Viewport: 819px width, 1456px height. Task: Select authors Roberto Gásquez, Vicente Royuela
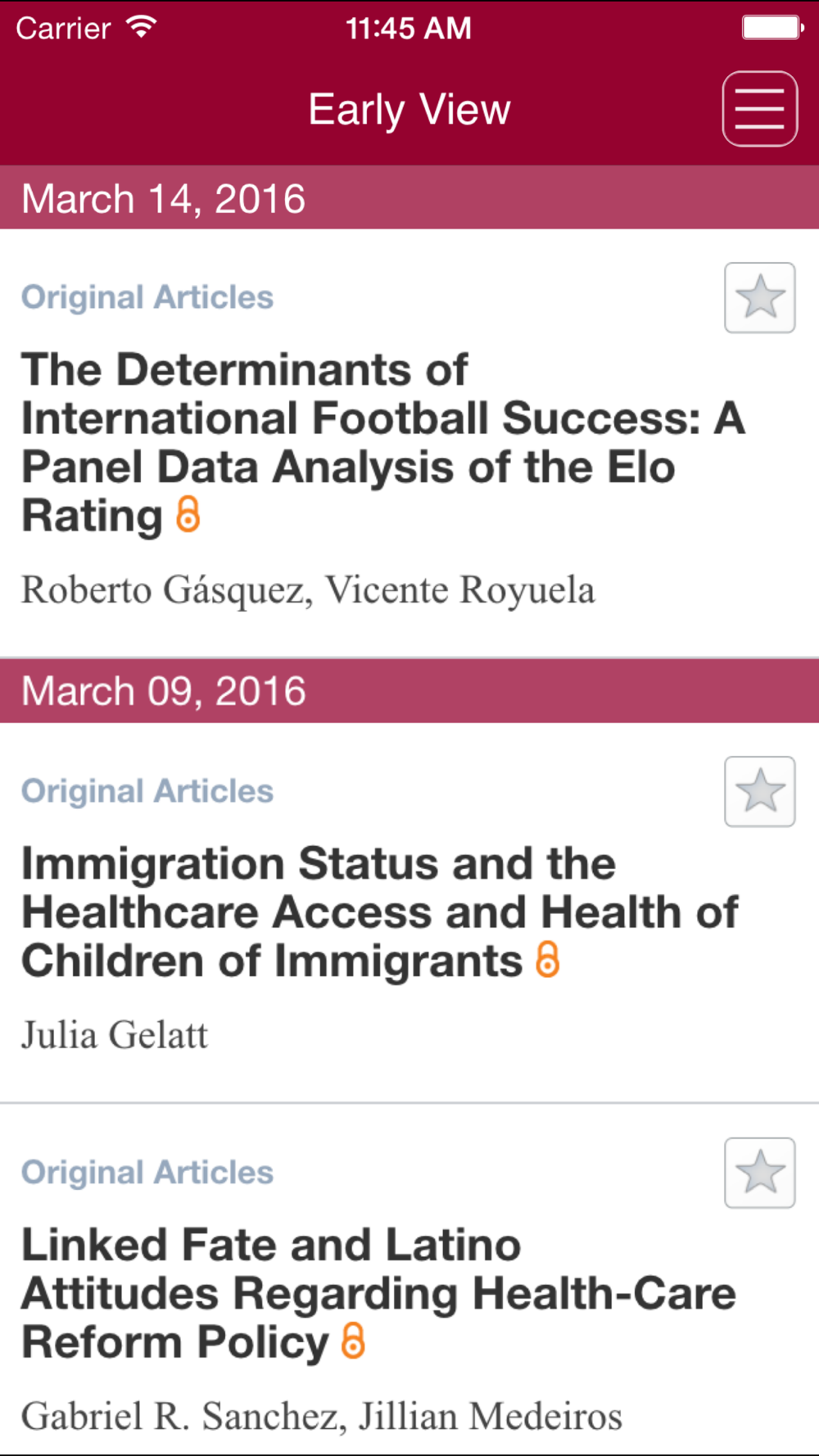tap(308, 590)
